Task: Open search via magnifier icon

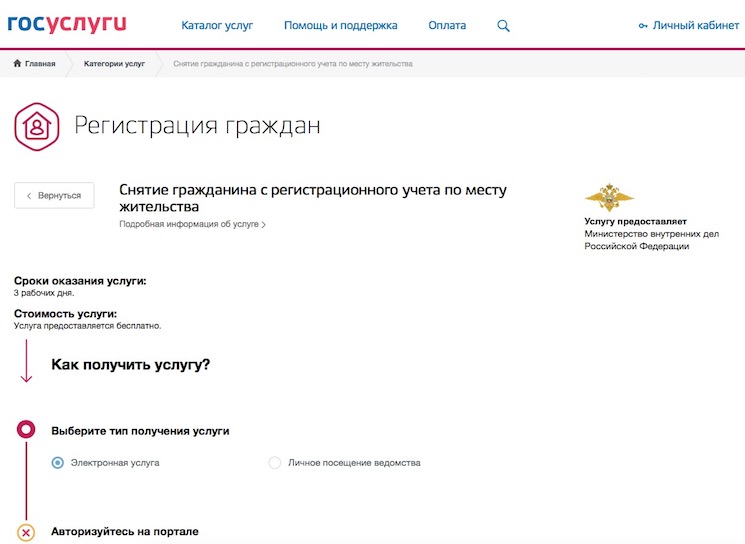Action: point(504,25)
